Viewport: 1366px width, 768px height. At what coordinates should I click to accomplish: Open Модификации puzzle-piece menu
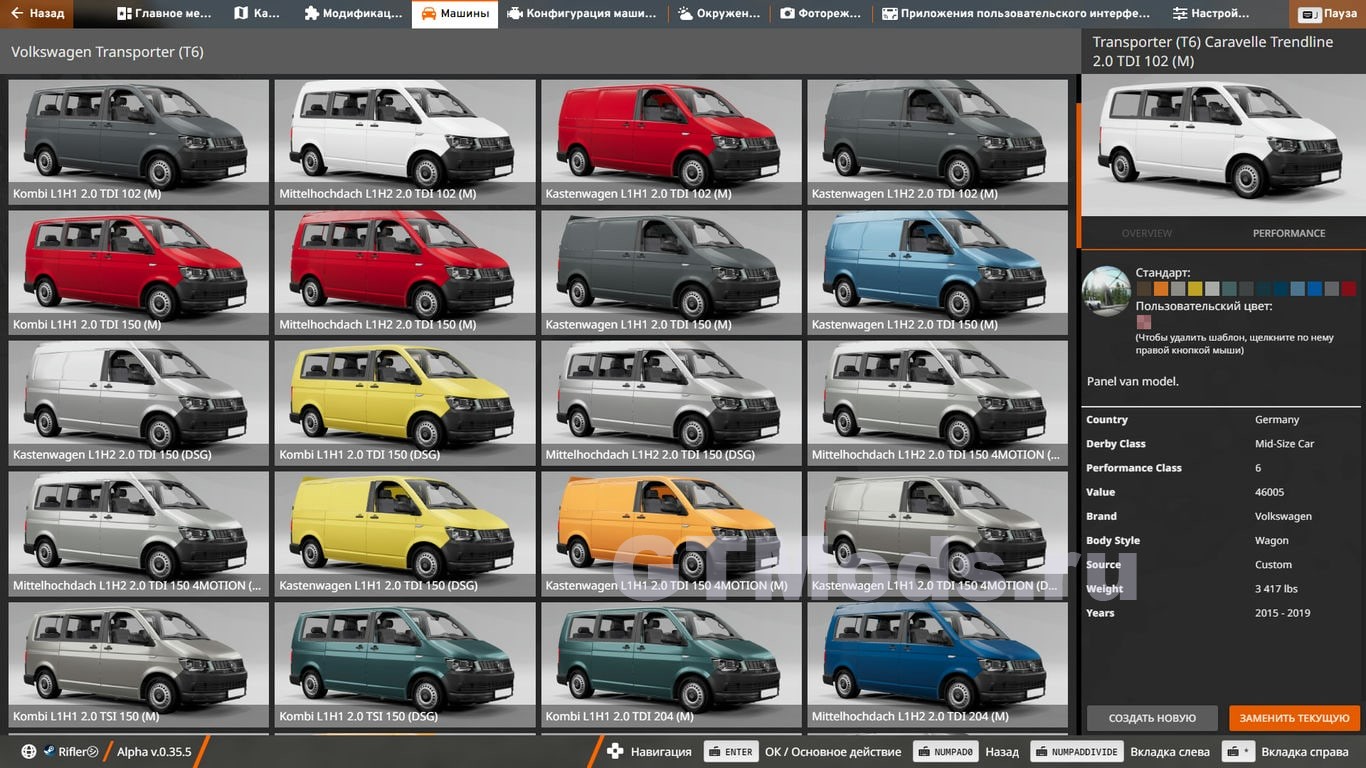click(x=353, y=14)
